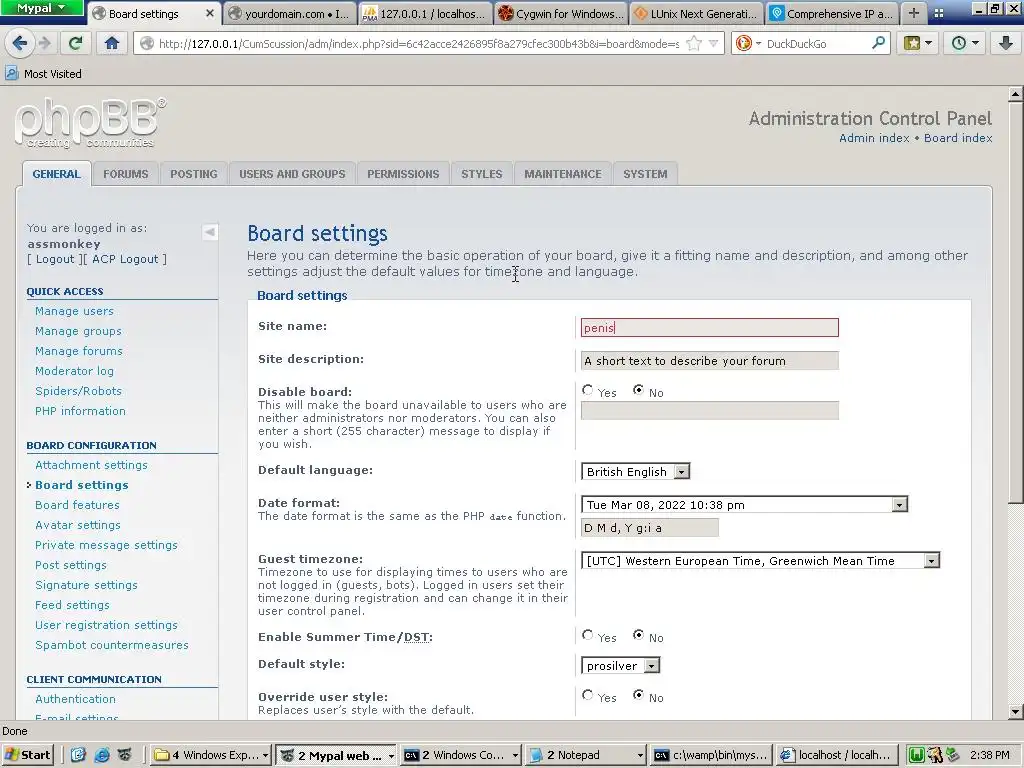1024x768 pixels.
Task: Go to the browser home page icon
Action: pyautogui.click(x=112, y=44)
